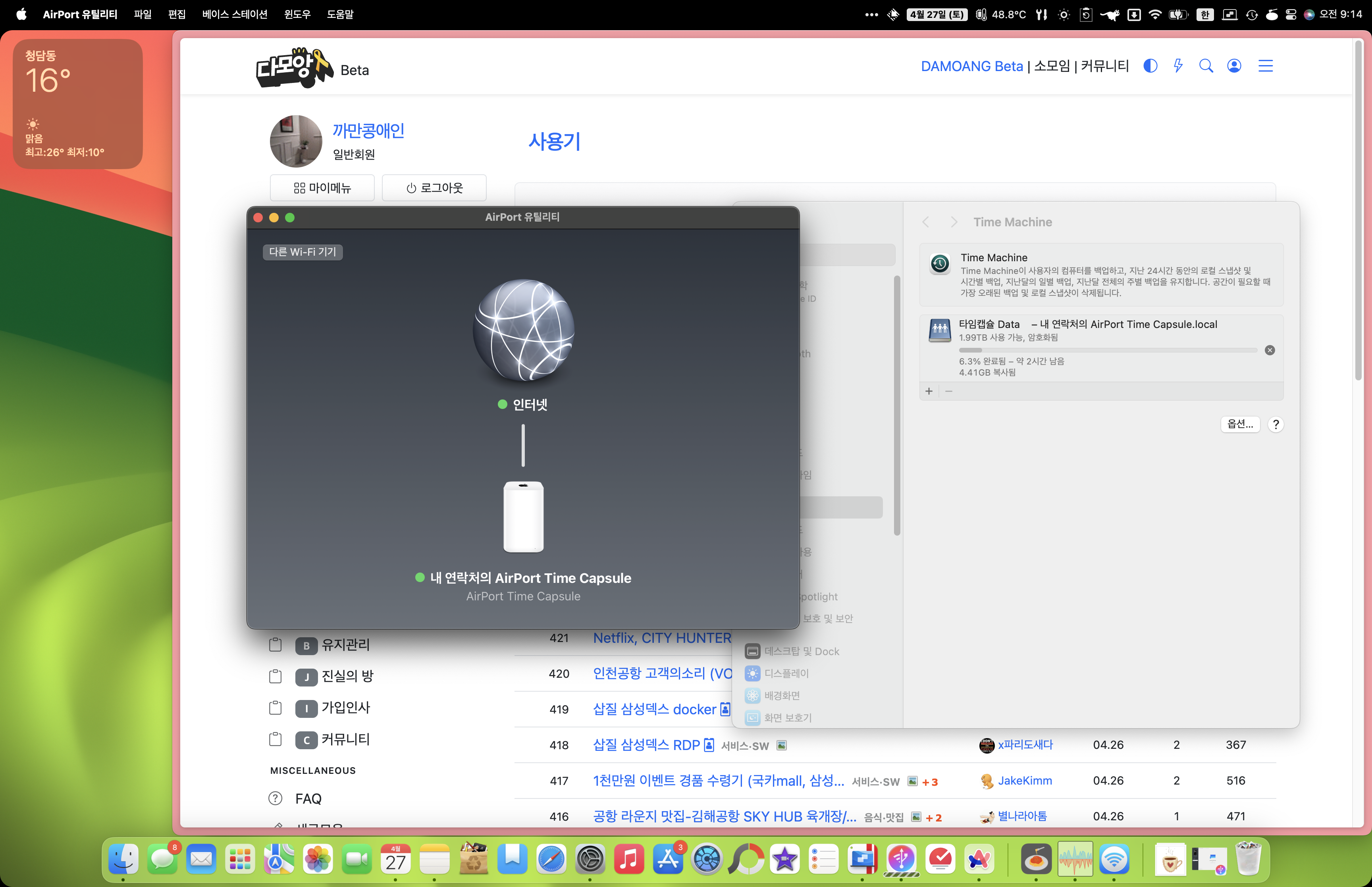This screenshot has height=887, width=1372.
Task: Open the 1천만원 이벤트 경품 수령기 post
Action: [719, 781]
